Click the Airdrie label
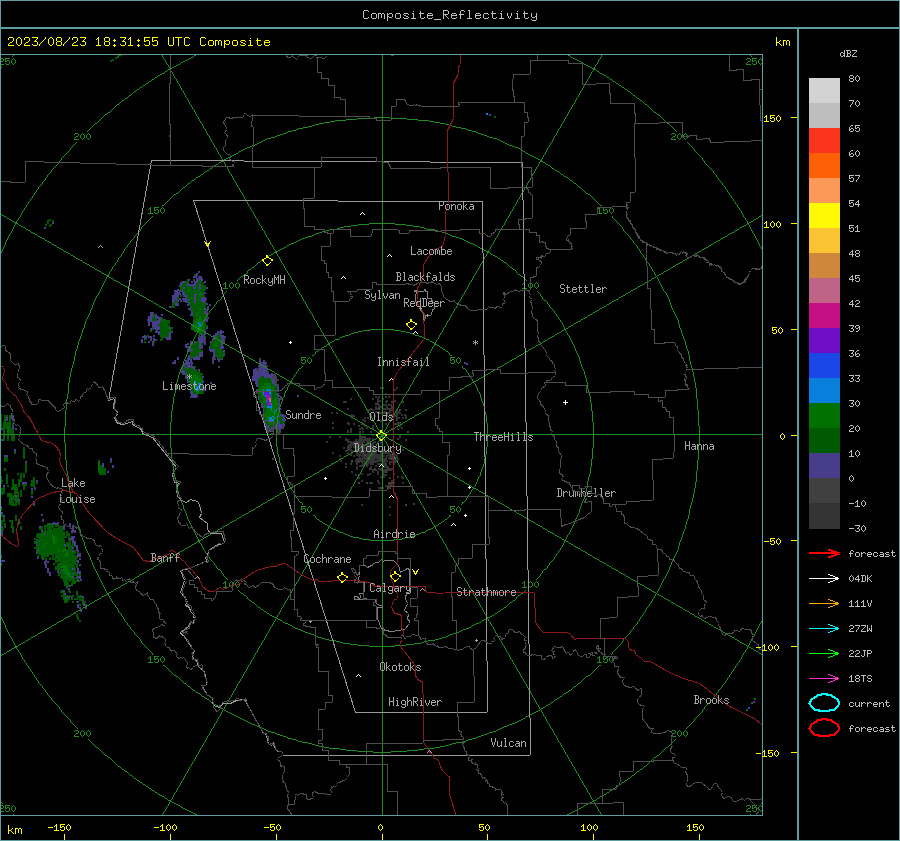 [x=394, y=534]
